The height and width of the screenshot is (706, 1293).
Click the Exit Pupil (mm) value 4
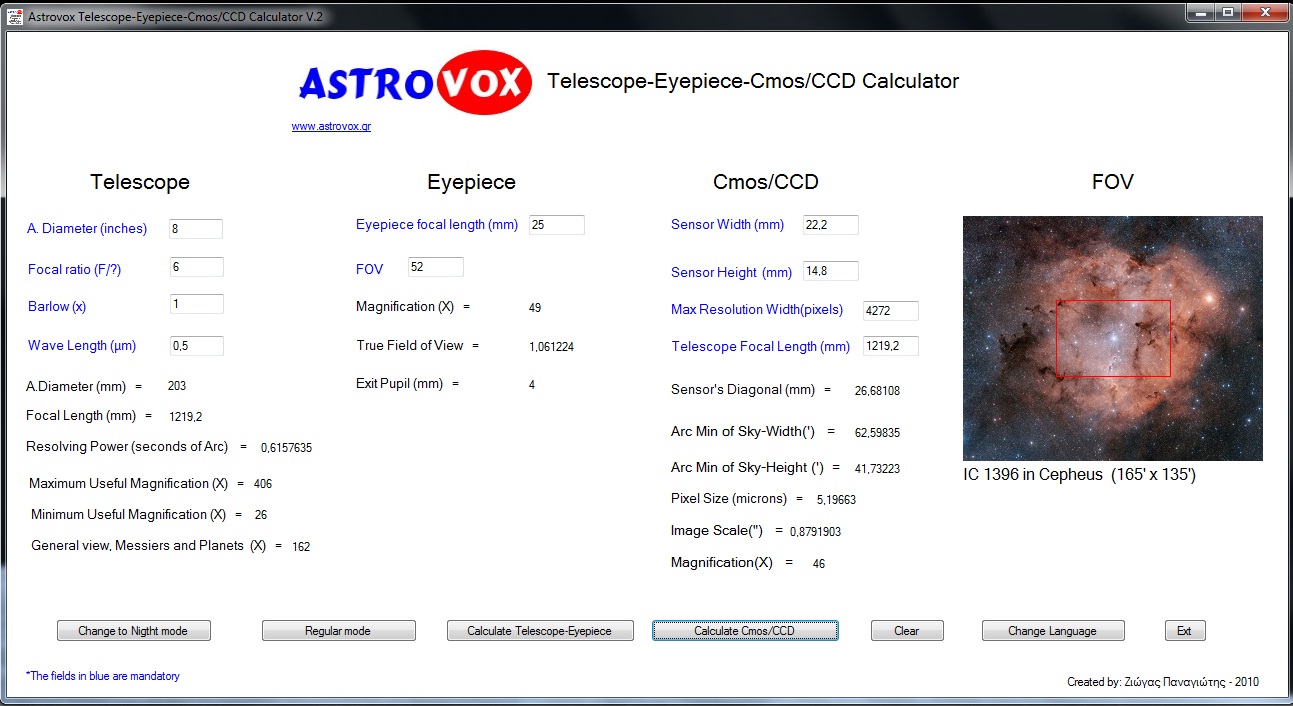point(532,385)
